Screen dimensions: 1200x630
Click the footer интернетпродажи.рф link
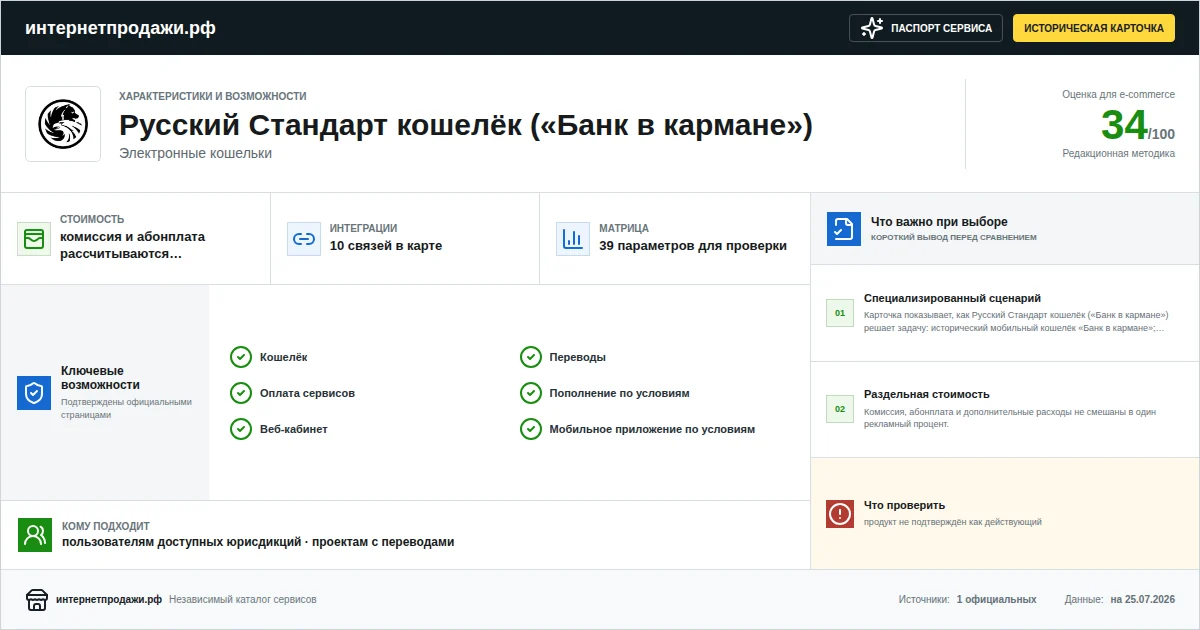(x=109, y=600)
